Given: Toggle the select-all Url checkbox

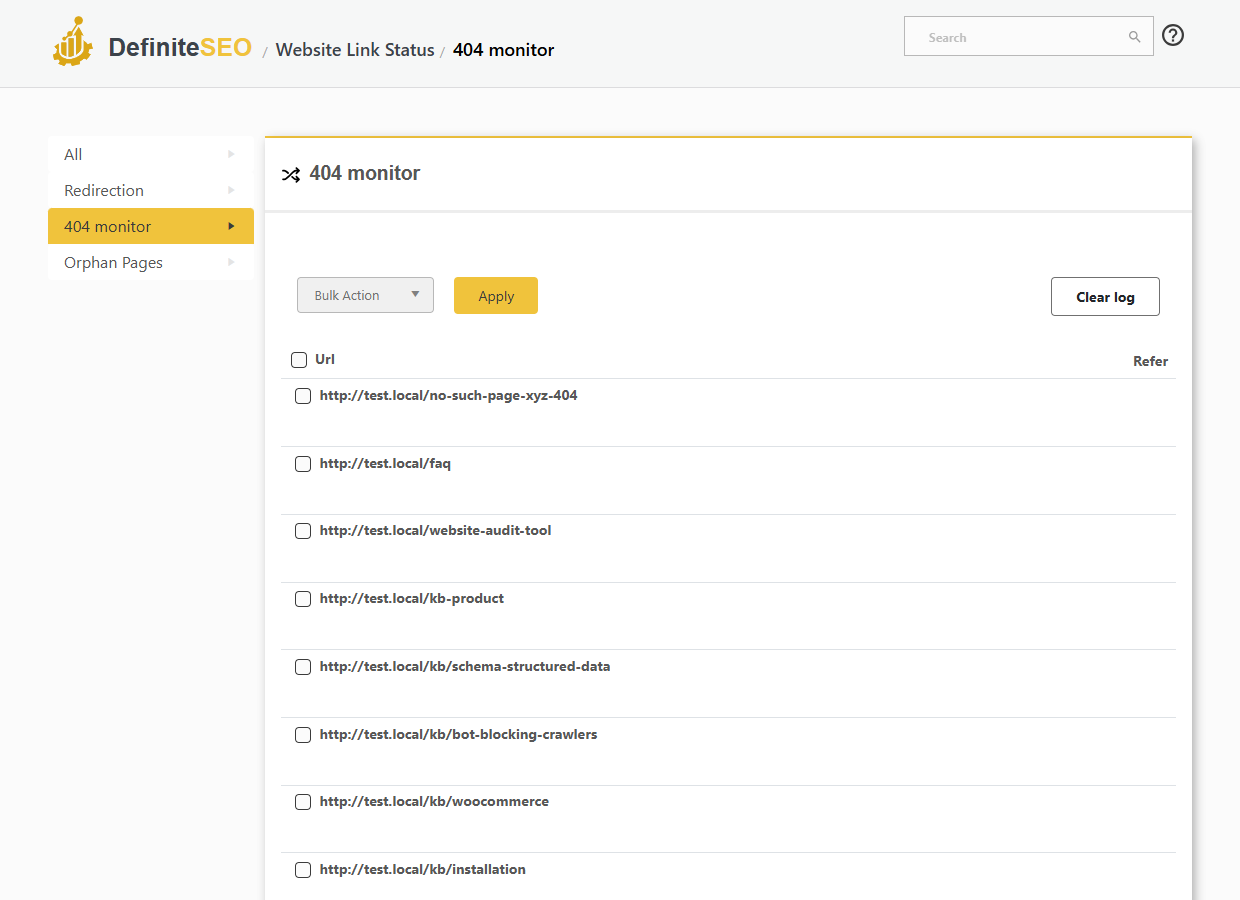Looking at the screenshot, I should [299, 360].
